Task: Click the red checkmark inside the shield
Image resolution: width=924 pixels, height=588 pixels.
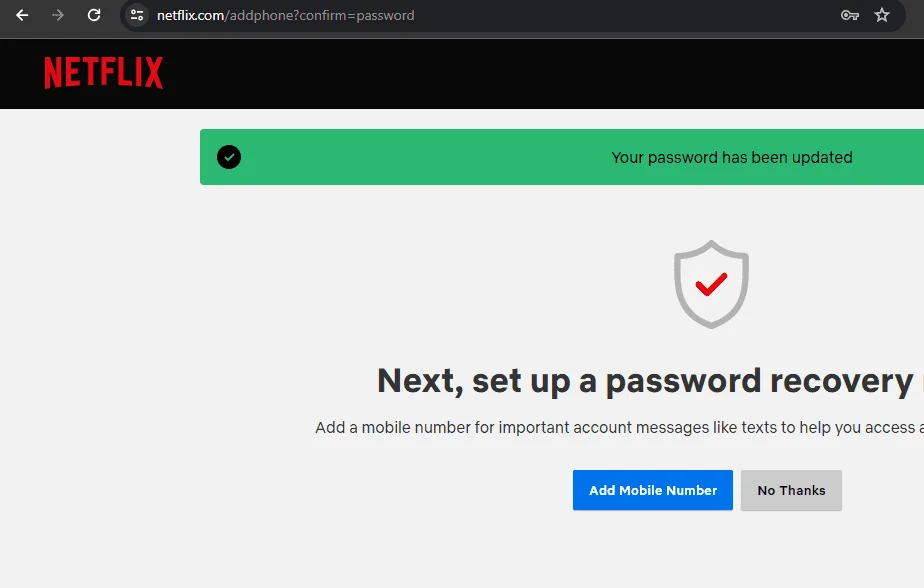Action: [x=711, y=284]
